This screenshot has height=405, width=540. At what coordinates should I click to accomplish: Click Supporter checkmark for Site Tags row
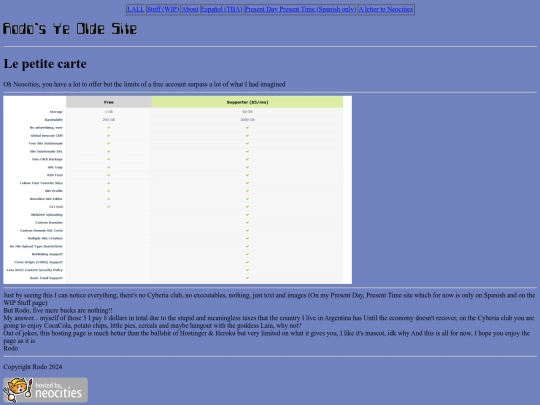coord(247,167)
